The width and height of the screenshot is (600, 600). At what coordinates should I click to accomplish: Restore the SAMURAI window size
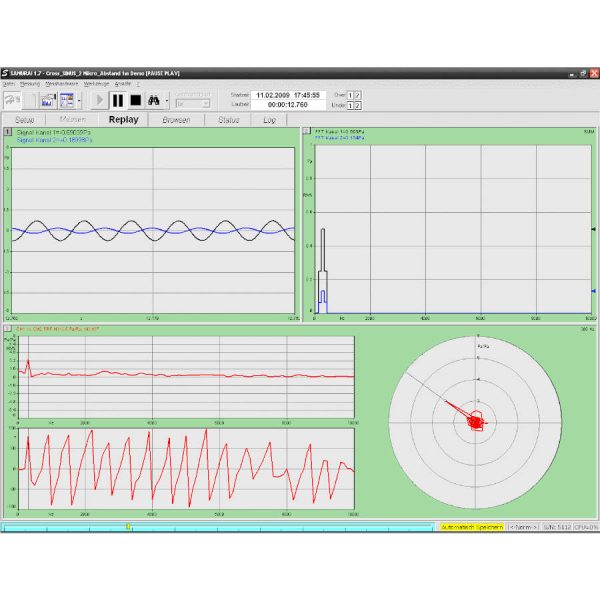pyautogui.click(x=583, y=74)
